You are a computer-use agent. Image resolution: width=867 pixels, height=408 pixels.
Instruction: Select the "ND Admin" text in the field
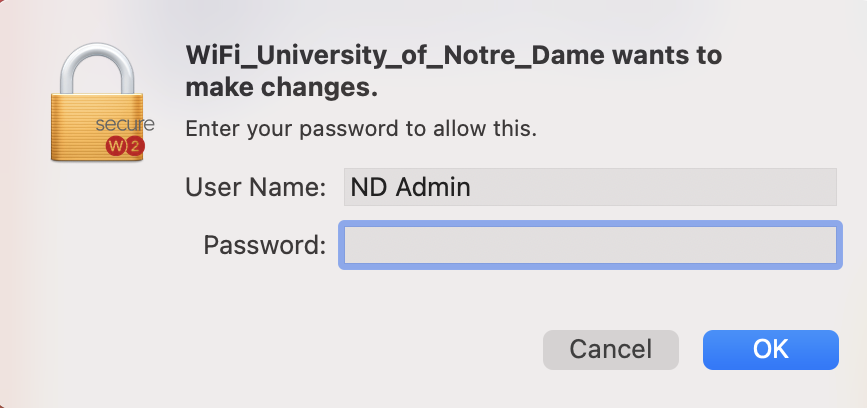pyautogui.click(x=410, y=187)
